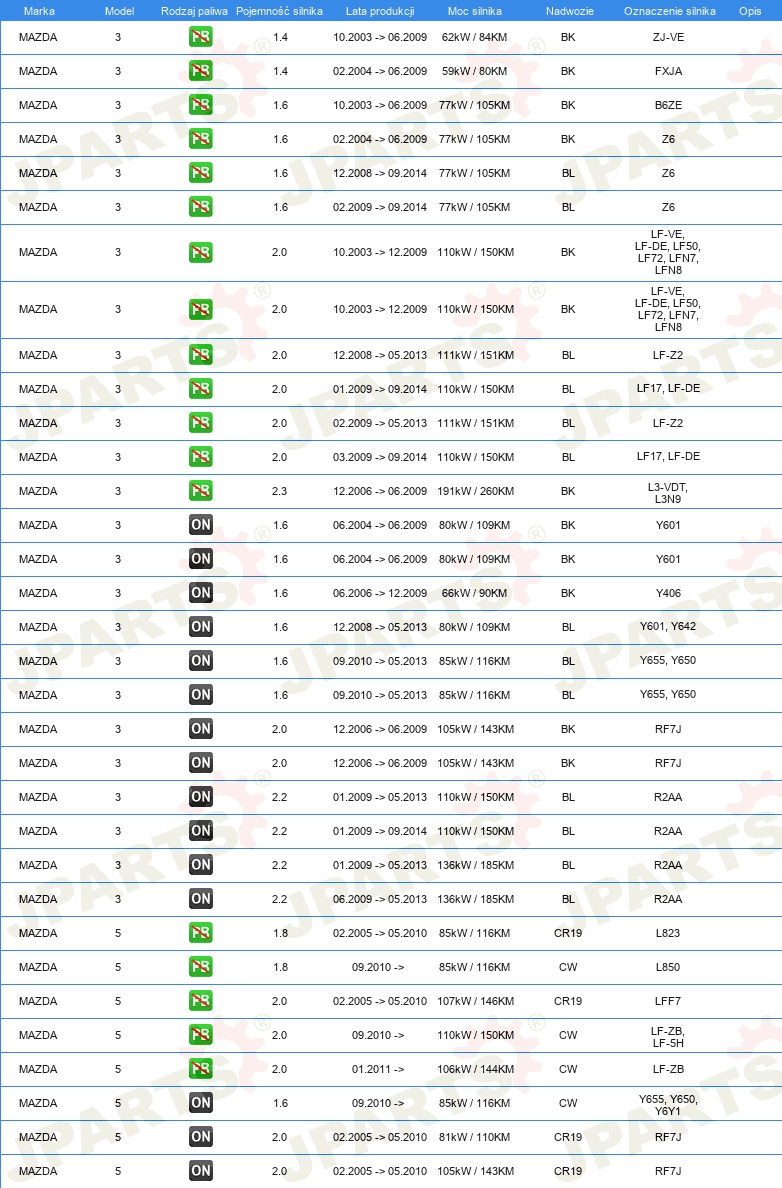
Task: Click power value 107kW / 146KM
Action: [x=475, y=1002]
